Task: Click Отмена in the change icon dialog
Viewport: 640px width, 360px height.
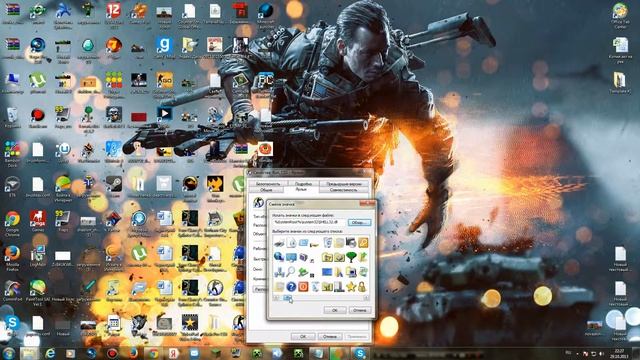Action: tap(360, 310)
